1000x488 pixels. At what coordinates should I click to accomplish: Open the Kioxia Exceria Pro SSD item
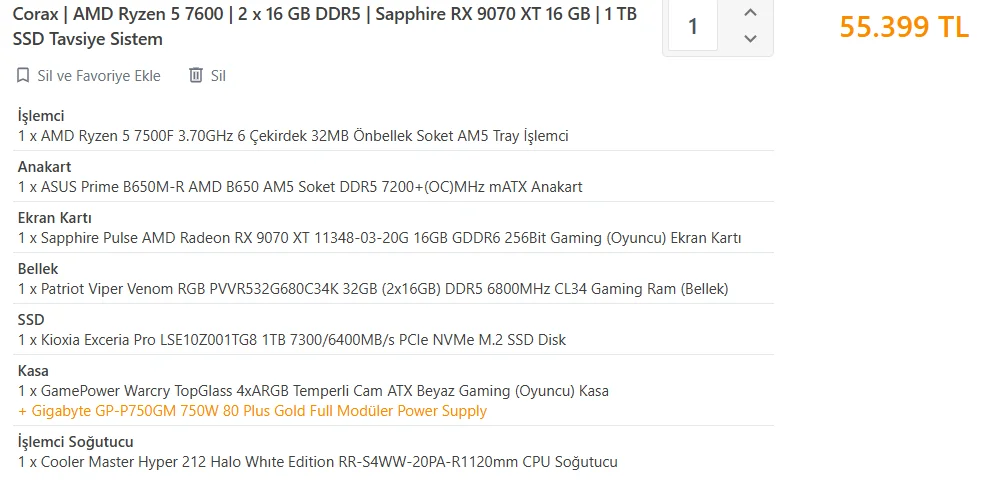tap(292, 340)
